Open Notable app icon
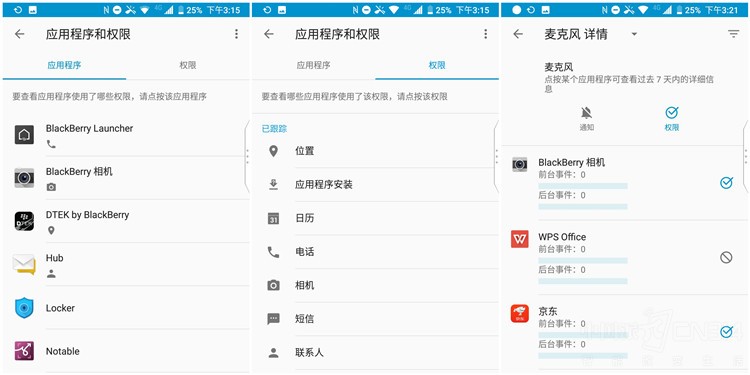Viewport: 750px width, 375px height. tap(24, 351)
